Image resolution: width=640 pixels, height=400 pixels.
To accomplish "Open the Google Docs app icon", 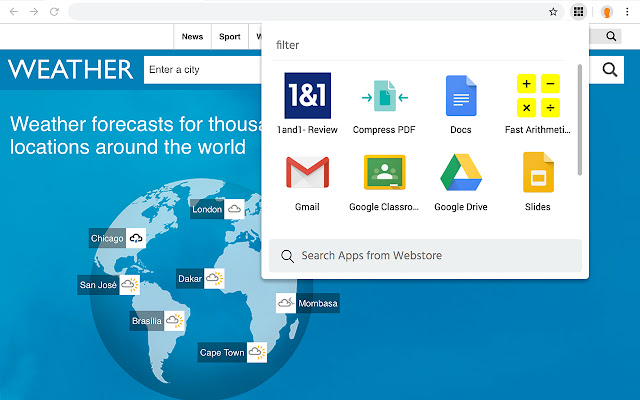I will pos(461,96).
